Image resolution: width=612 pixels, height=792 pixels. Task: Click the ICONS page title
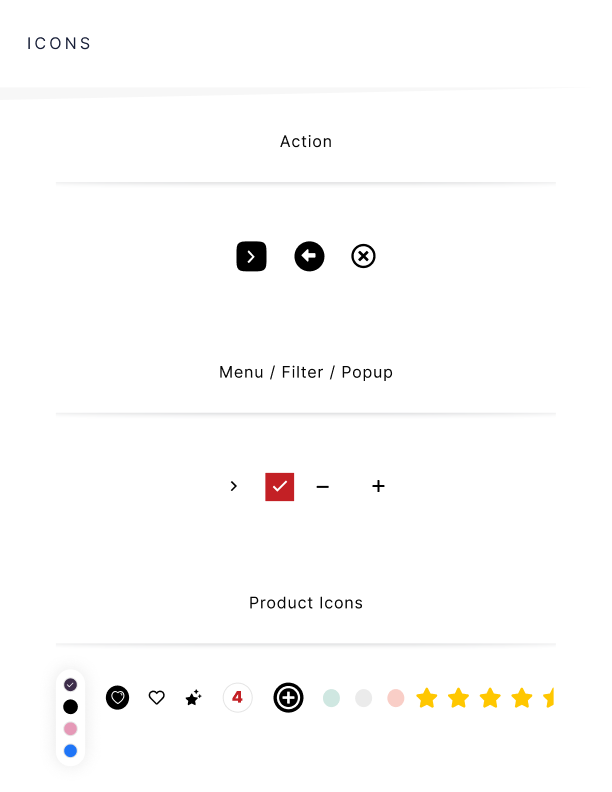click(59, 44)
